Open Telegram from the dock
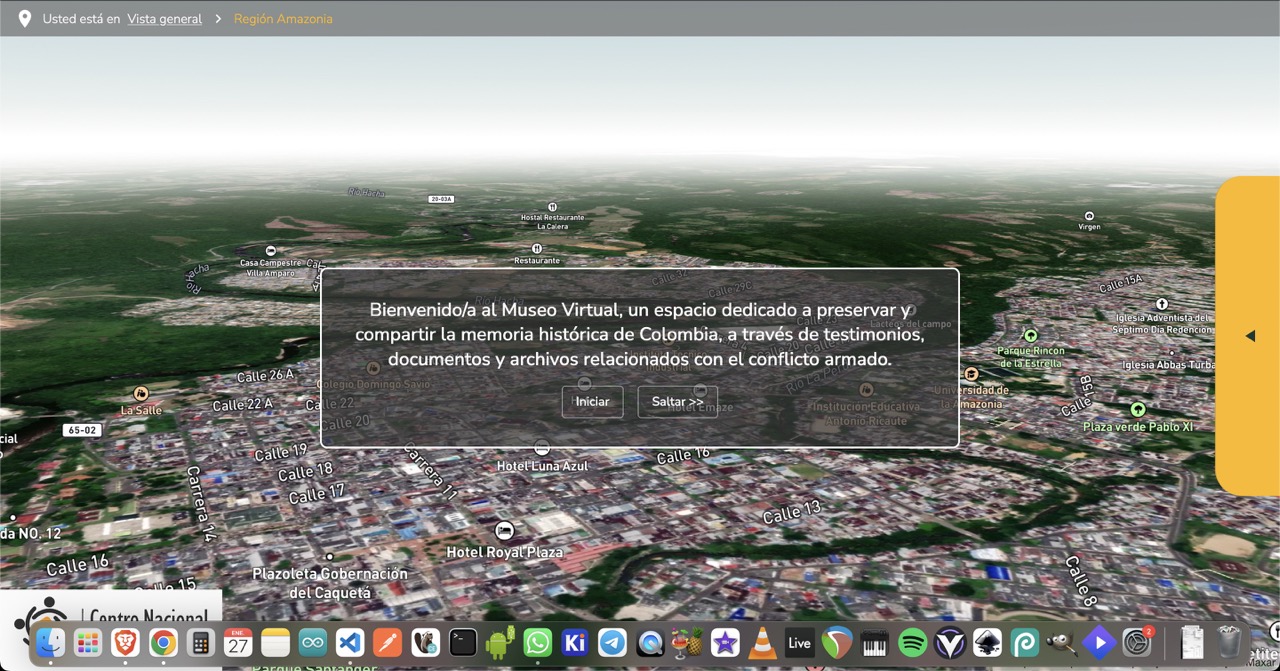This screenshot has width=1280, height=671. click(x=613, y=643)
